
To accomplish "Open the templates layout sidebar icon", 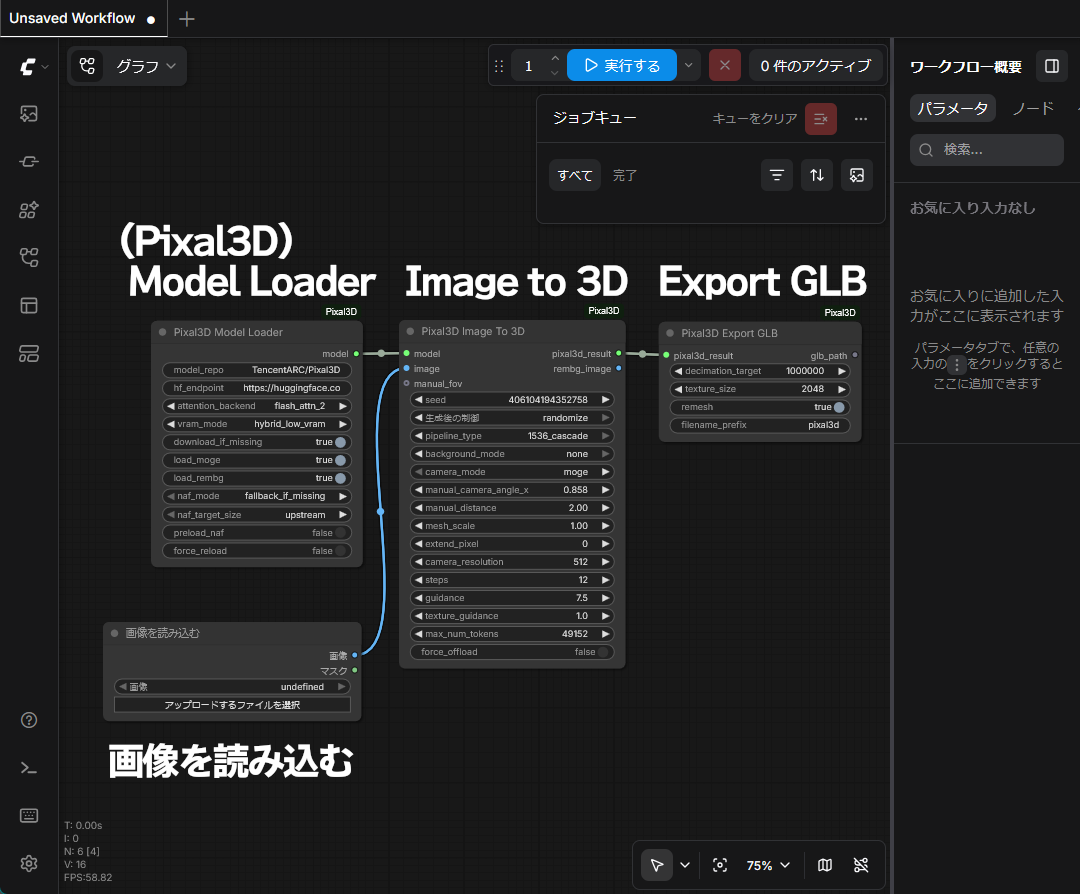I will 29,305.
